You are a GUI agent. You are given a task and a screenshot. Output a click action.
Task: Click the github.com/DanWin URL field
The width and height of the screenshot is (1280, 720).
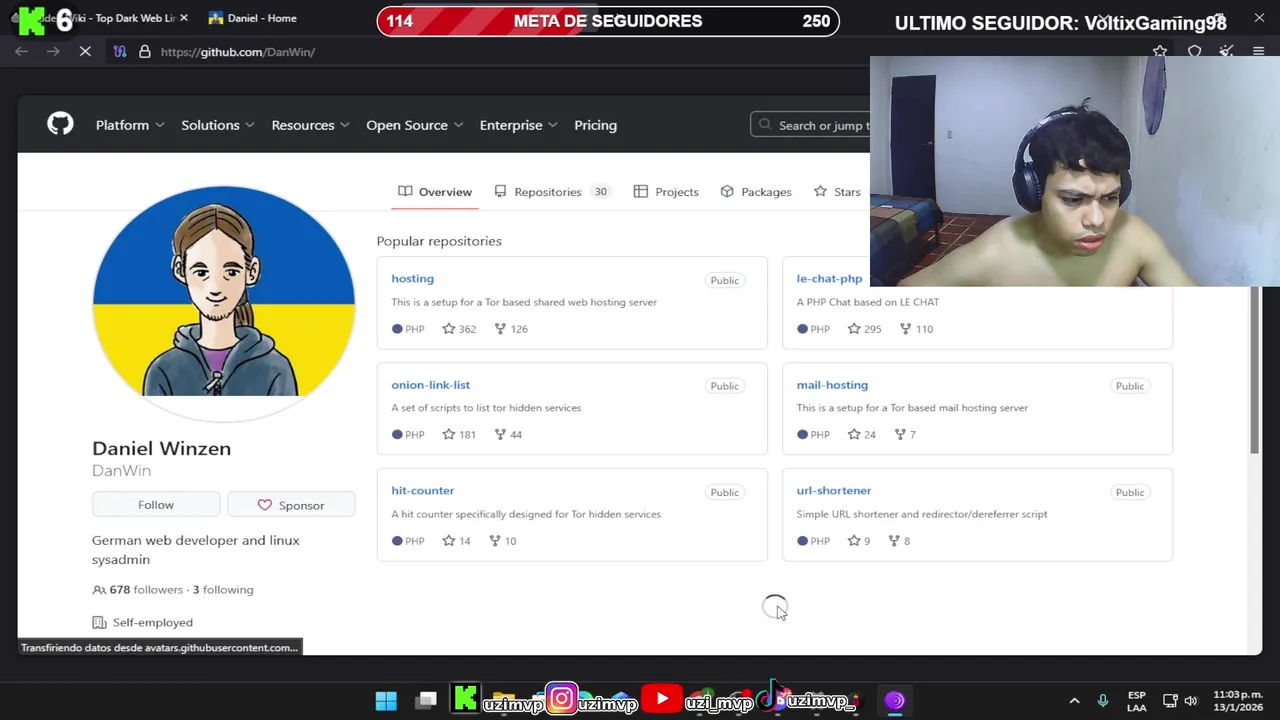pos(238,52)
